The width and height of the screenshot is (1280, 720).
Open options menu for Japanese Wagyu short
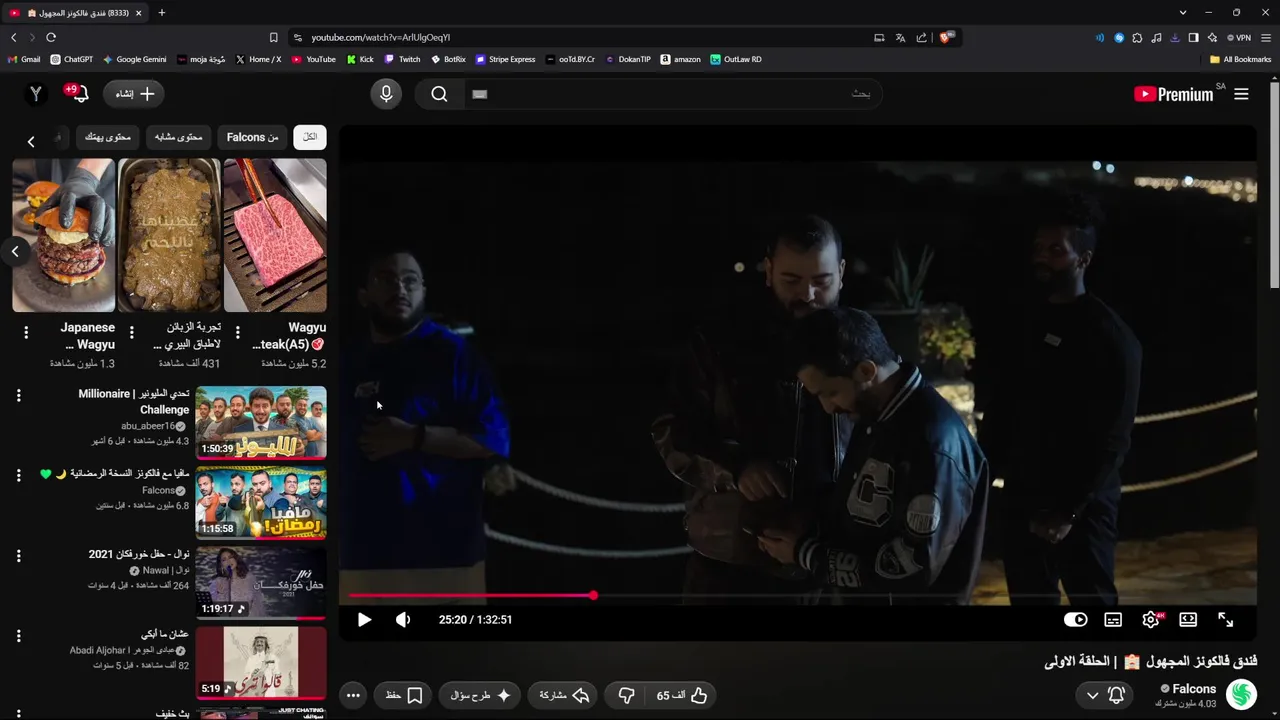(x=26, y=332)
